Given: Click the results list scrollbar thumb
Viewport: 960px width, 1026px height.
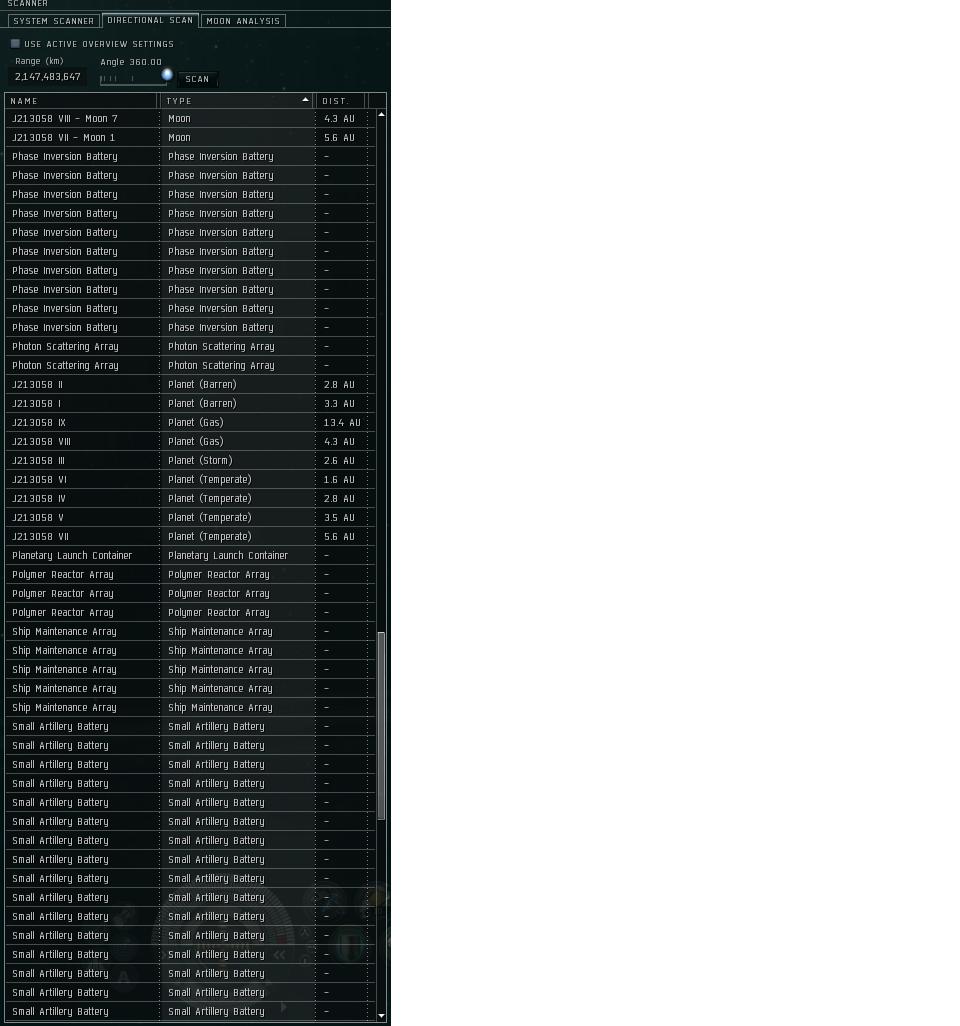Looking at the screenshot, I should tap(382, 725).
